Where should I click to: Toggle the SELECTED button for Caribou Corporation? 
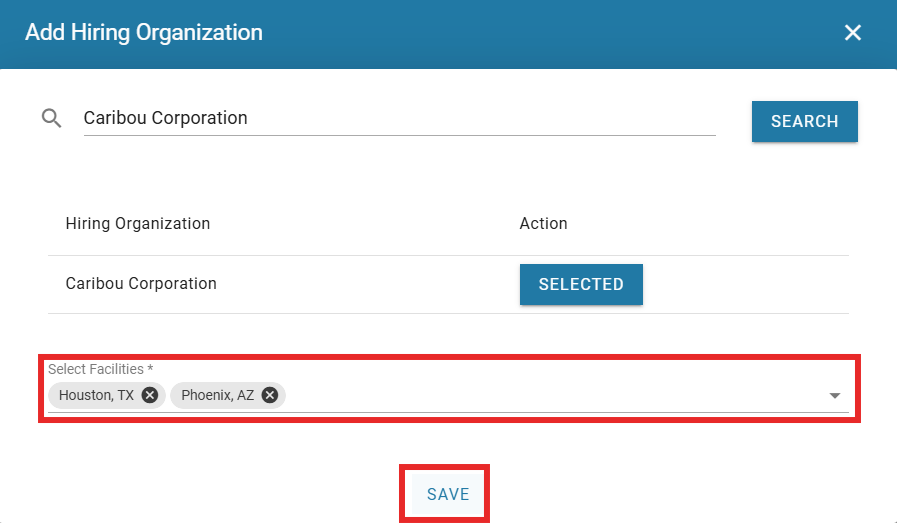click(581, 284)
